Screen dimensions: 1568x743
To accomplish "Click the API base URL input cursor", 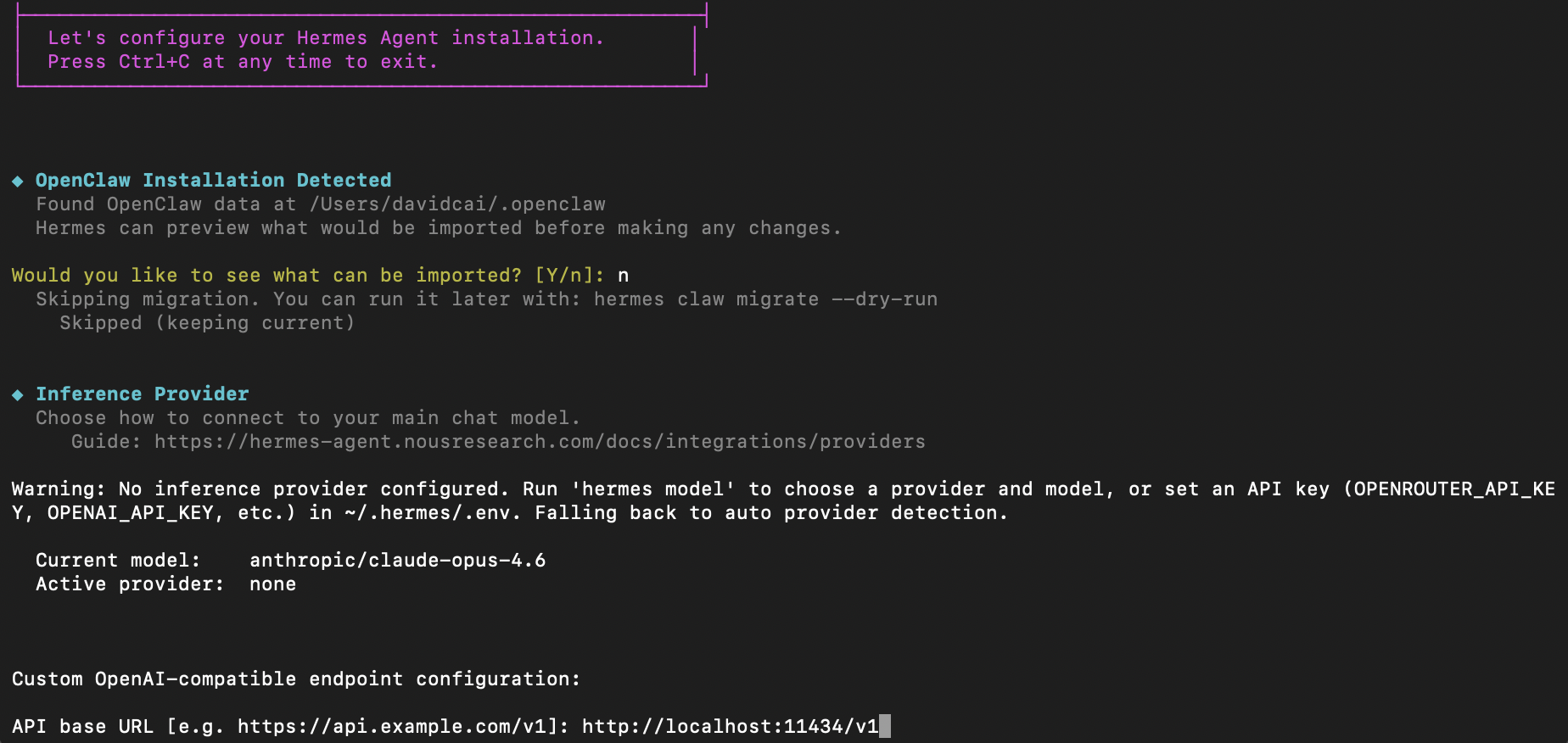I will pyautogui.click(x=885, y=727).
